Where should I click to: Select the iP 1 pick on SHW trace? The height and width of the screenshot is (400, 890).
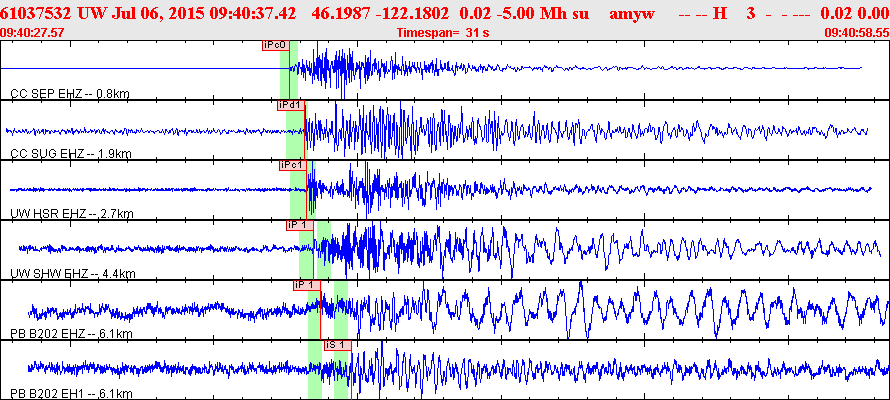(x=299, y=225)
